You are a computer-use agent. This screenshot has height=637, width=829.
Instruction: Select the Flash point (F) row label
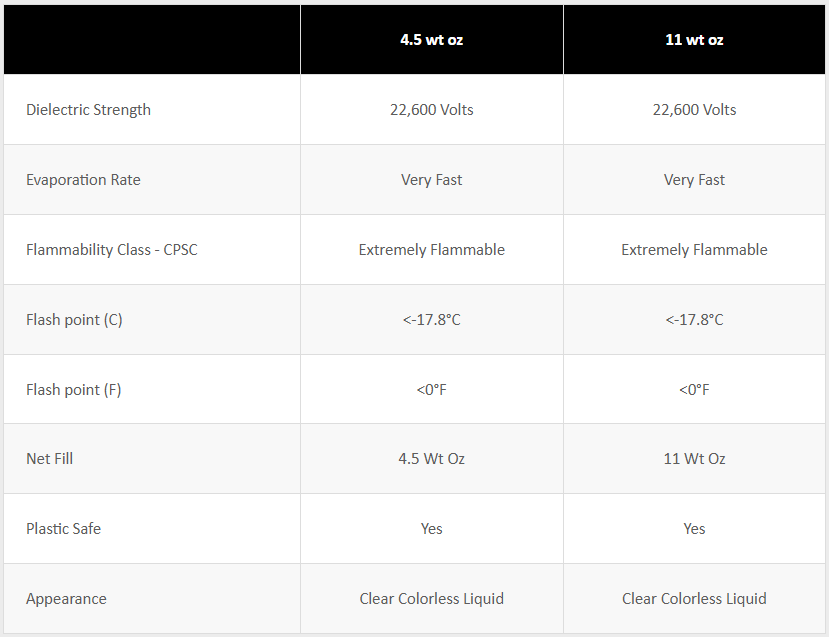click(73, 389)
